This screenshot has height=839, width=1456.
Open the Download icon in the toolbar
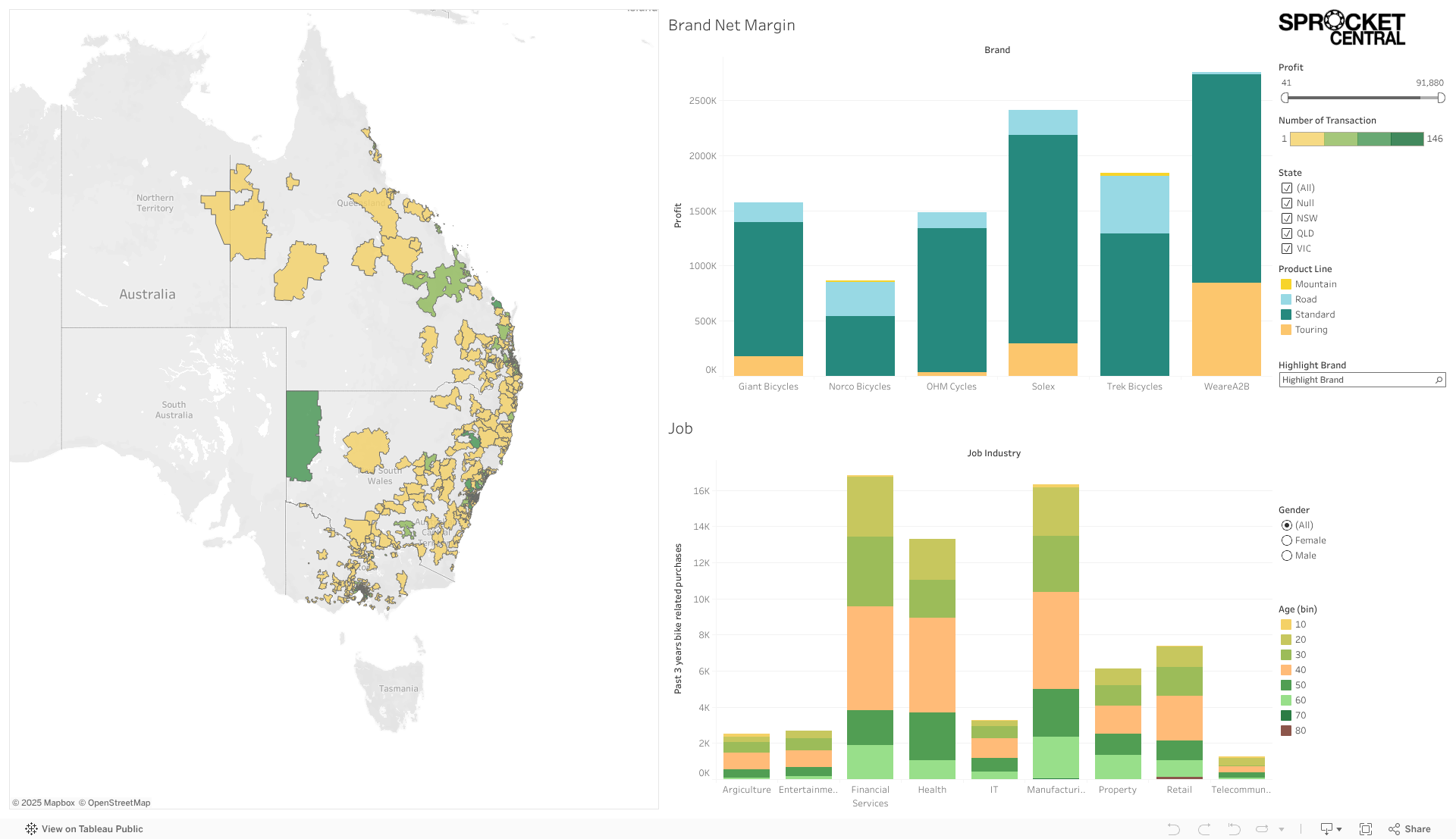click(1326, 828)
